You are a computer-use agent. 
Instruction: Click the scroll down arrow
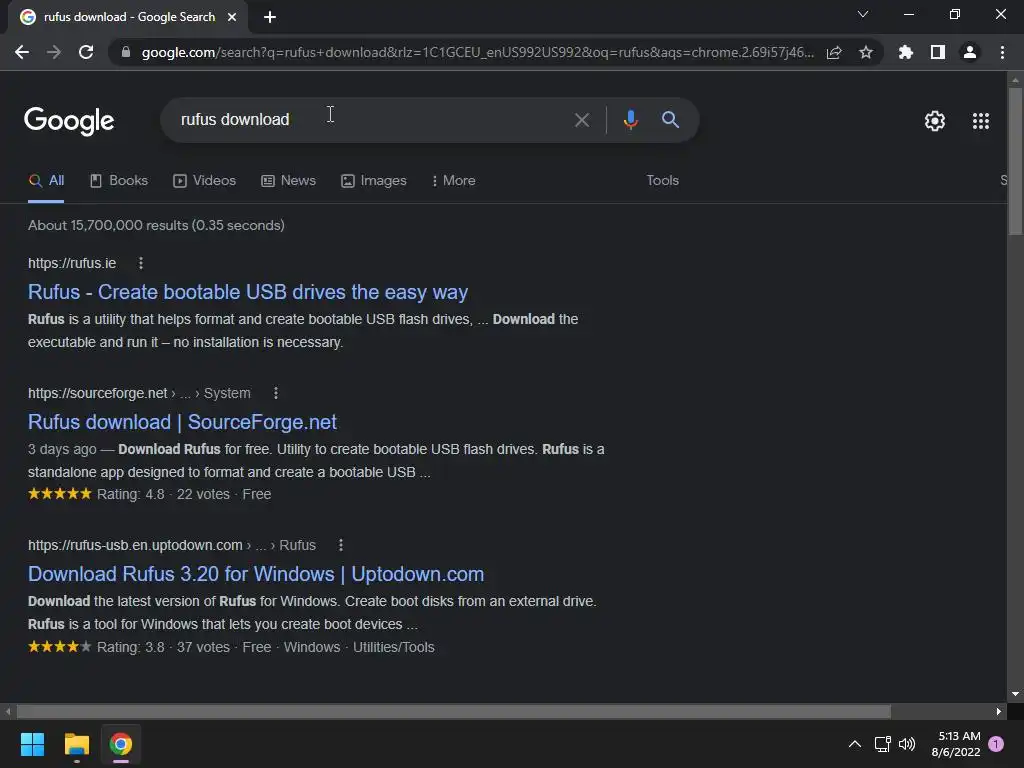(1015, 694)
